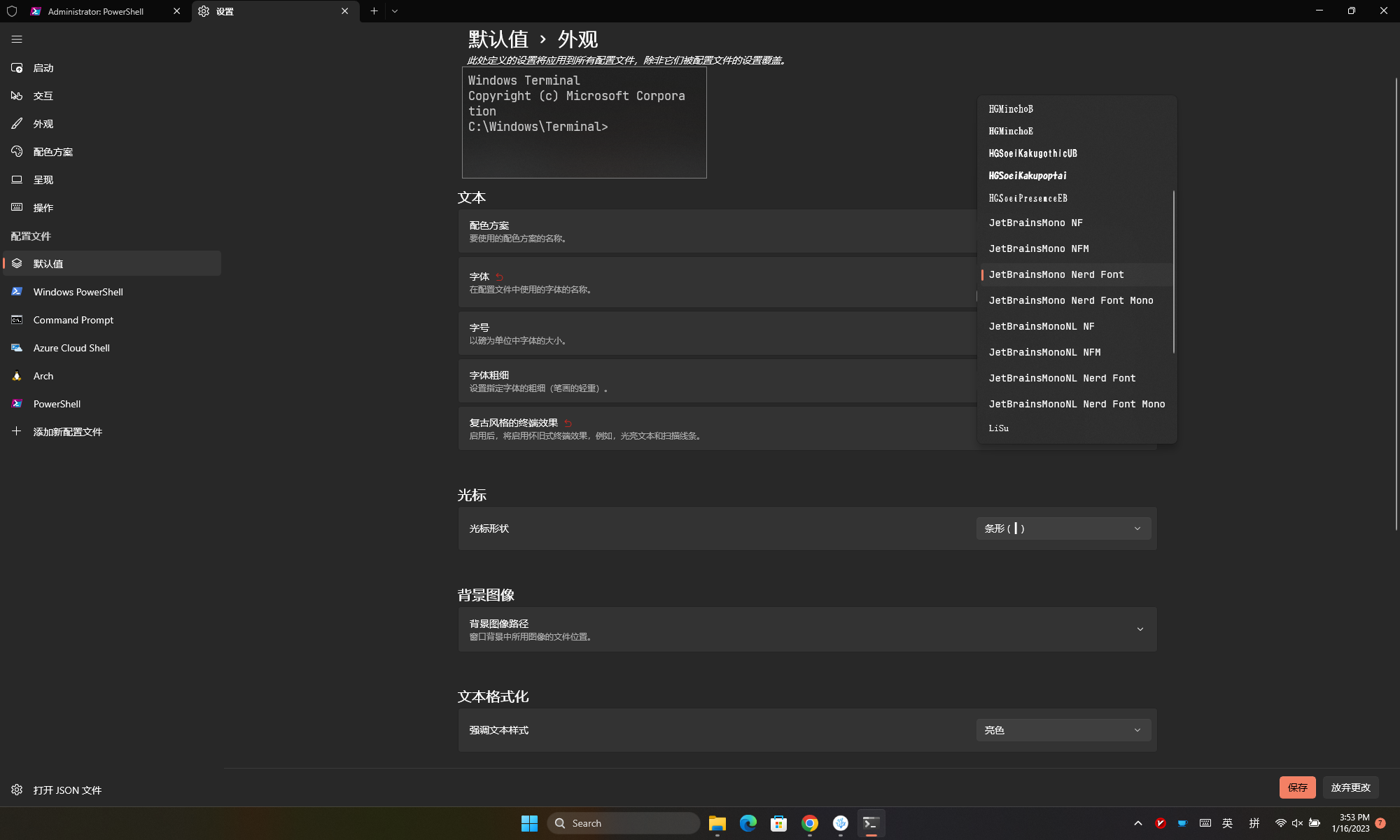Open the notification count badge

tap(1380, 823)
